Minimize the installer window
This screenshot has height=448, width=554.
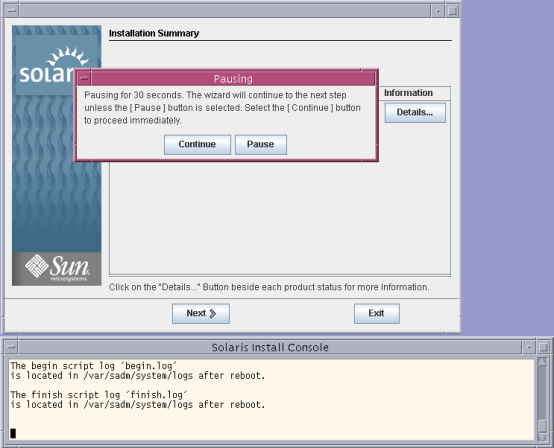click(x=438, y=11)
